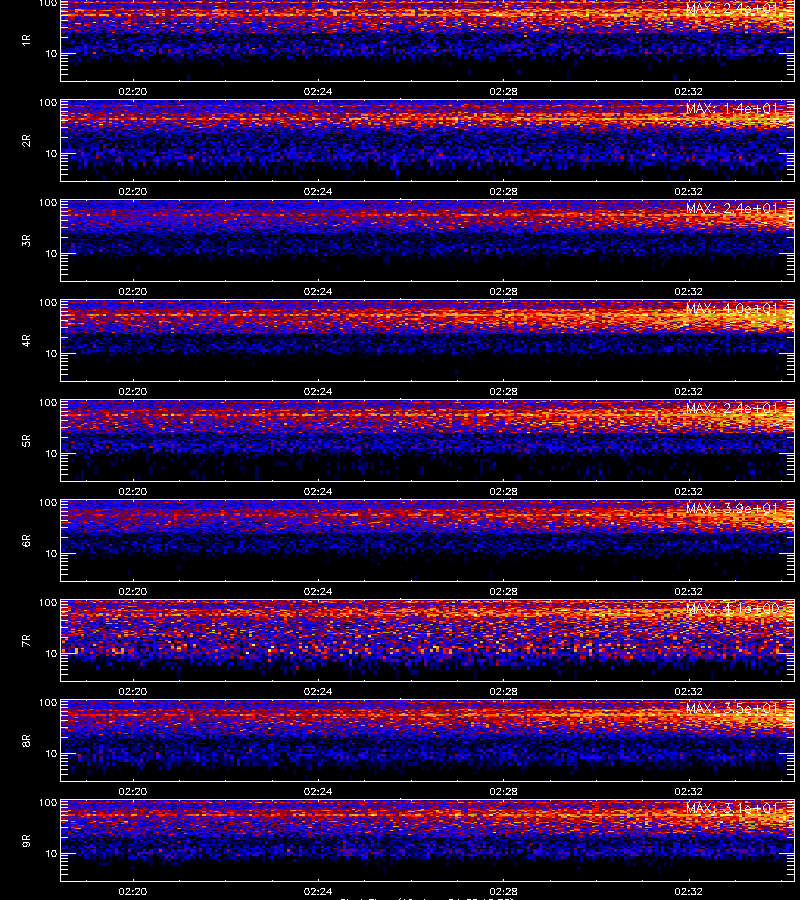This screenshot has width=800, height=900.
Task: Click the 02:20 time label under panel 4R
Action: tap(133, 391)
